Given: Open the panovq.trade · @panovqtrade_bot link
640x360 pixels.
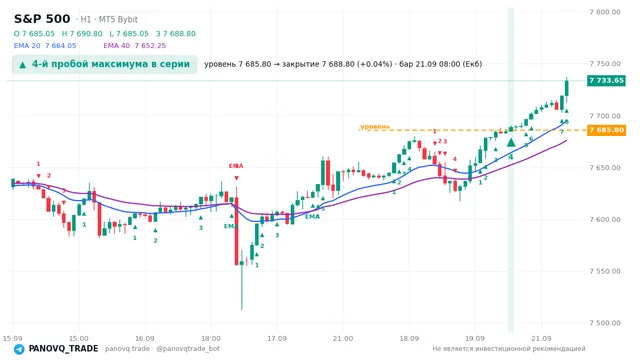Looking at the screenshot, I should (162, 349).
